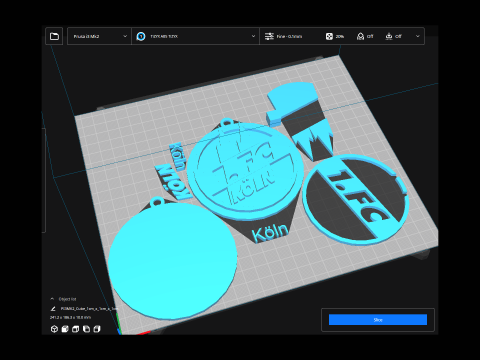Select the large plain disc model
The image size is (480, 360).
[x=173, y=260]
